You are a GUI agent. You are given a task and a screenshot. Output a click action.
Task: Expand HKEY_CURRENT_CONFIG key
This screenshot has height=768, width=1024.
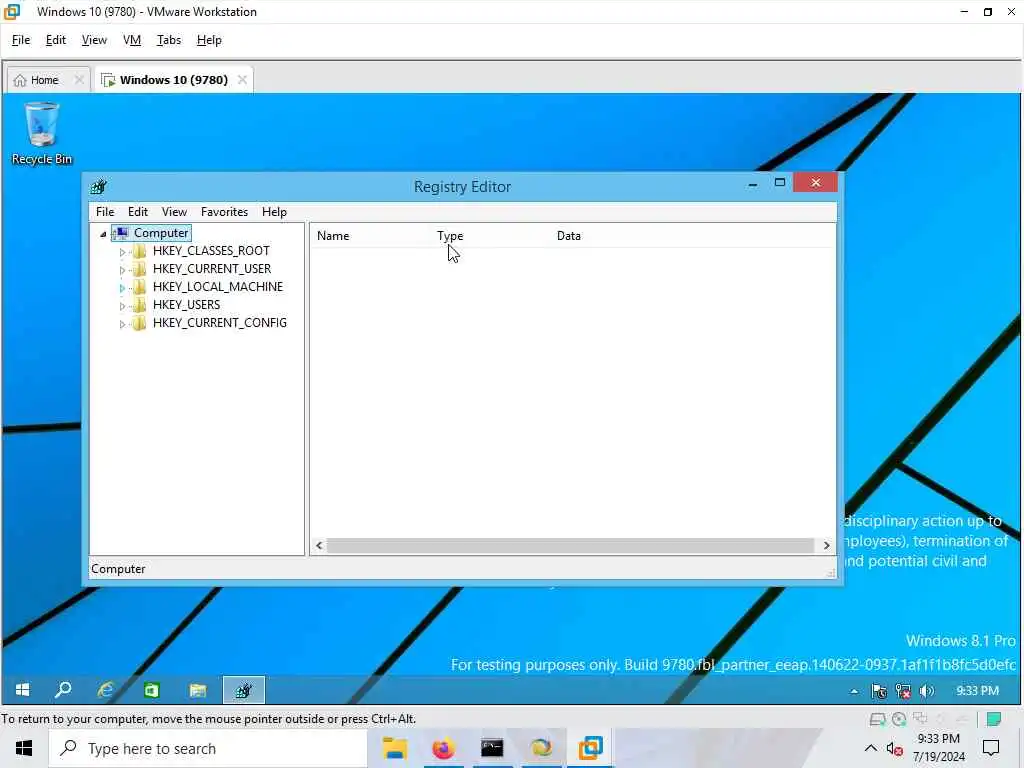coord(122,324)
